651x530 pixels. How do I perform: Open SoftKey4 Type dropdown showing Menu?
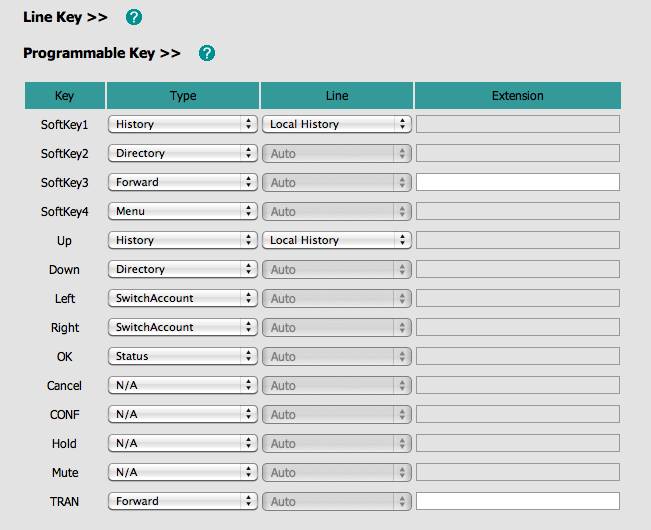(x=183, y=211)
